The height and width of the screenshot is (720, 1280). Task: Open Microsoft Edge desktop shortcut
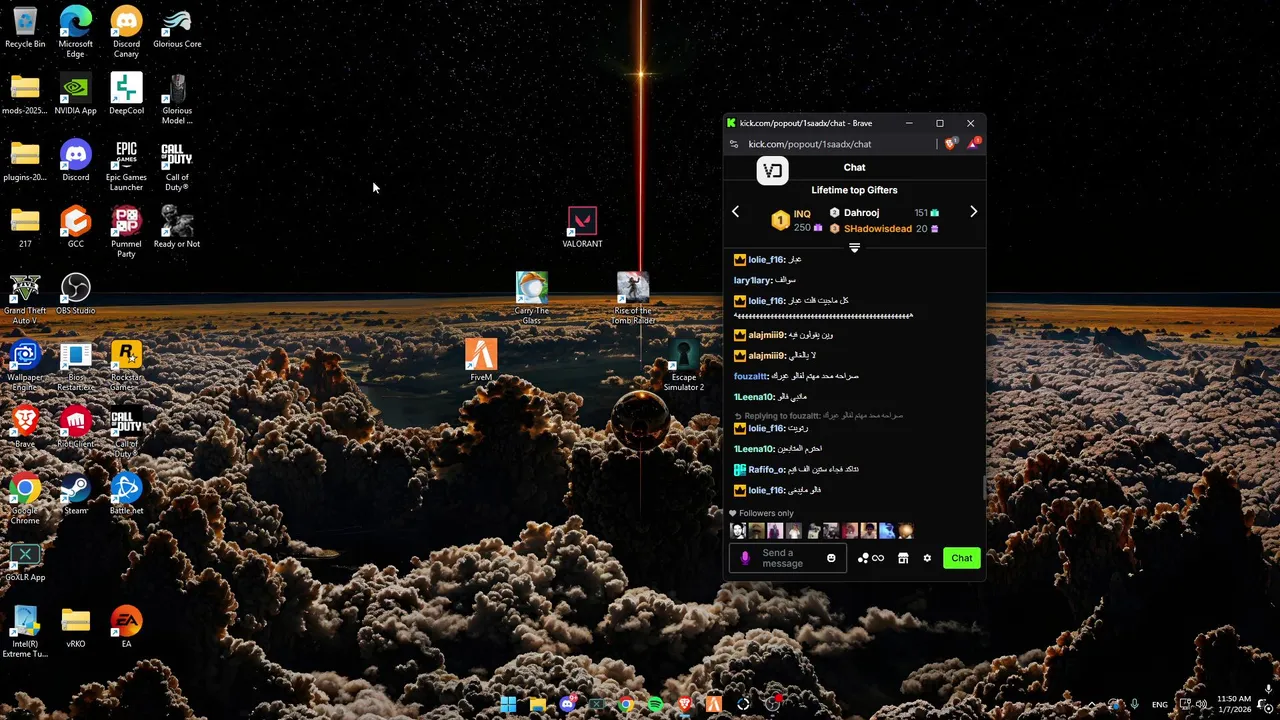click(75, 32)
